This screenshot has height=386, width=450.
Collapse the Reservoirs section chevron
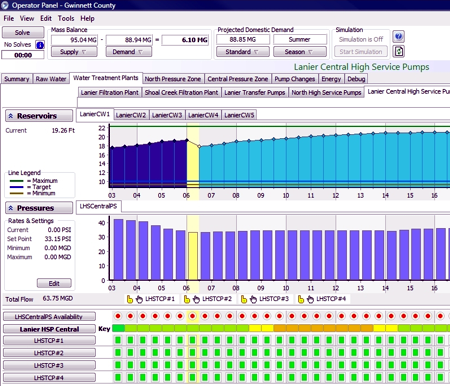point(11,116)
